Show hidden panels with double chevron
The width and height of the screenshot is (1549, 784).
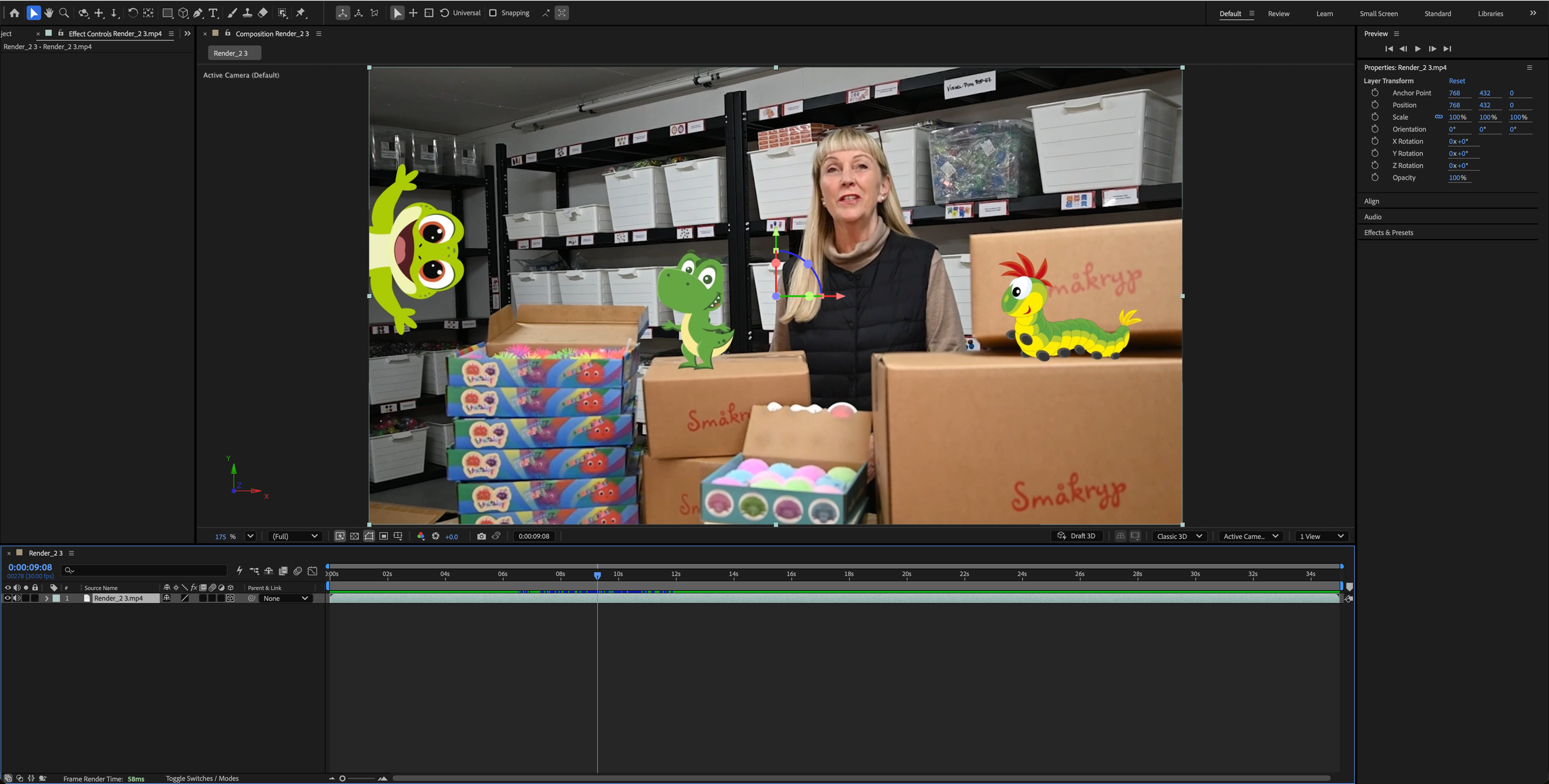188,33
